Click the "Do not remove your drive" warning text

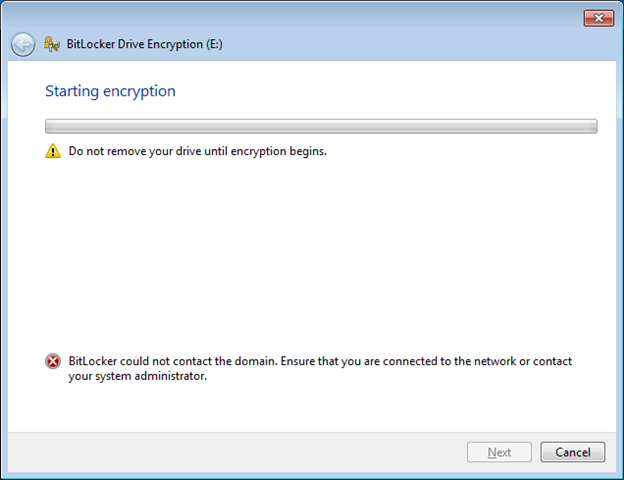[197, 152]
